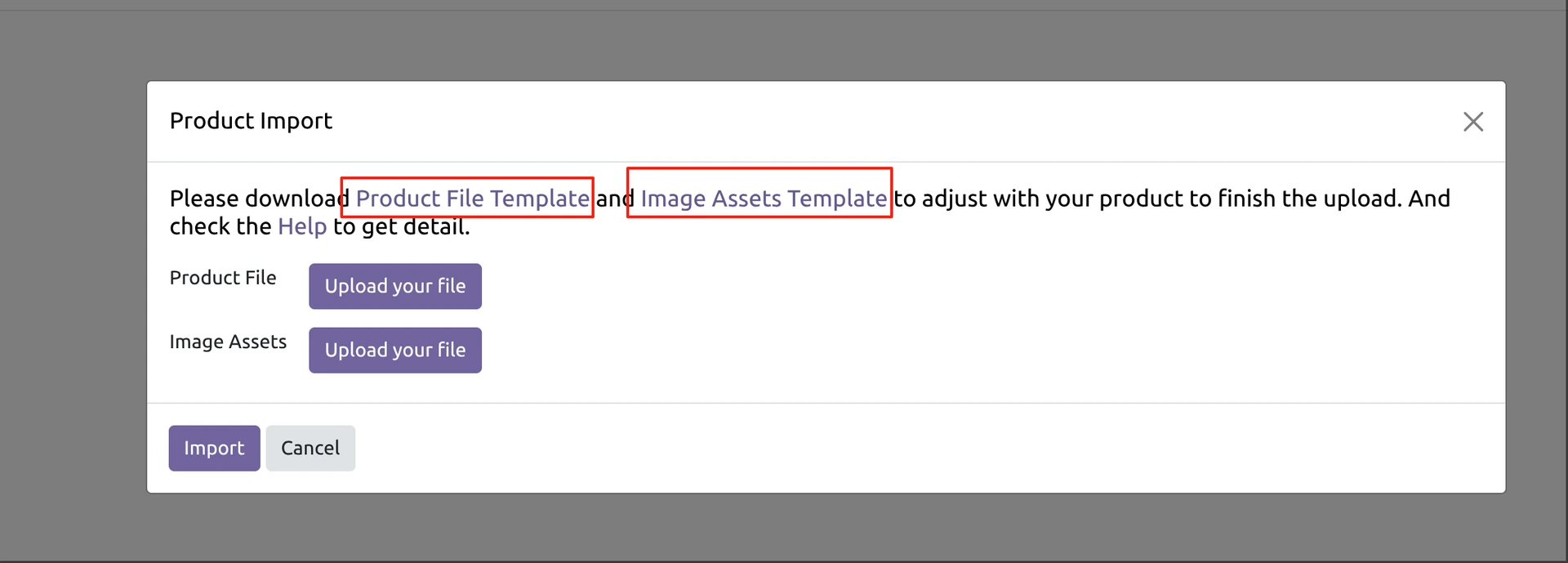Click the Product Import dialog title

[251, 121]
